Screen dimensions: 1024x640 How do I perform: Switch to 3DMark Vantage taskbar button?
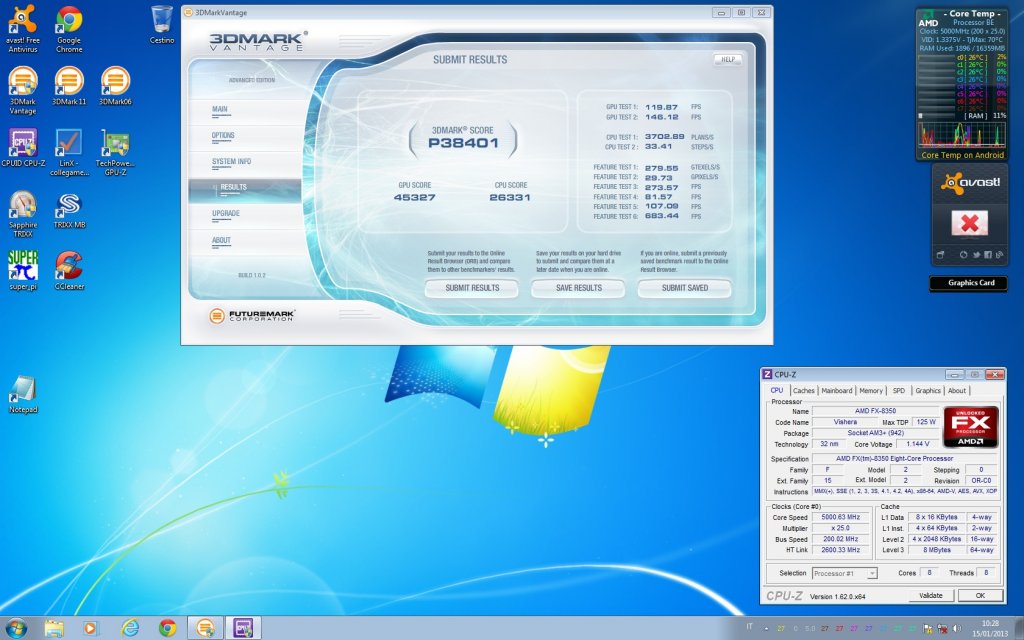pos(205,628)
